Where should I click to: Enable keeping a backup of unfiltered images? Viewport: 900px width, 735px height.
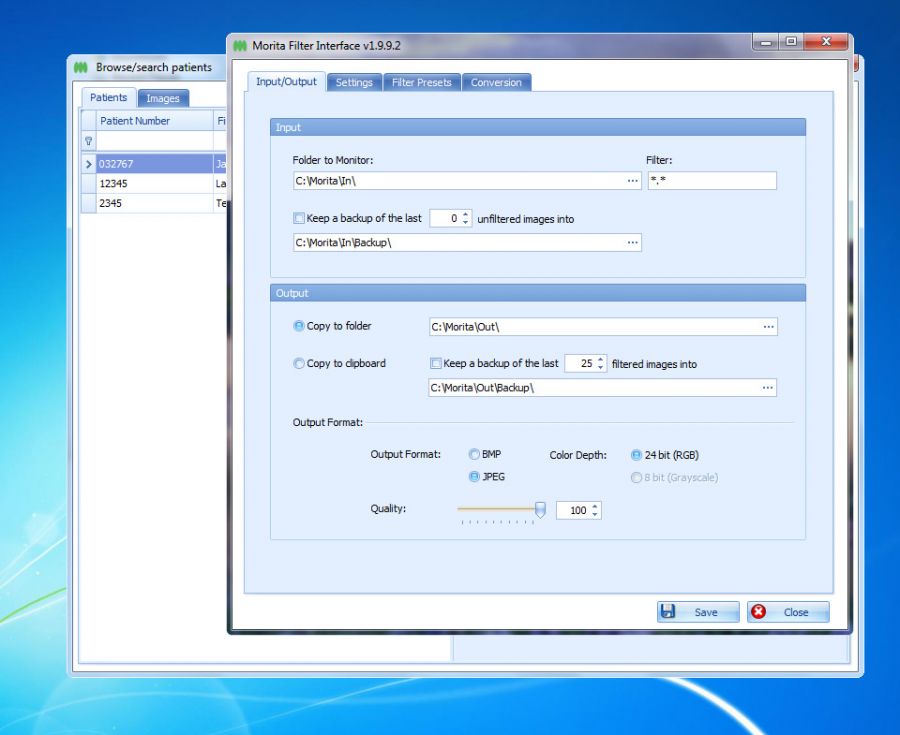coord(298,218)
